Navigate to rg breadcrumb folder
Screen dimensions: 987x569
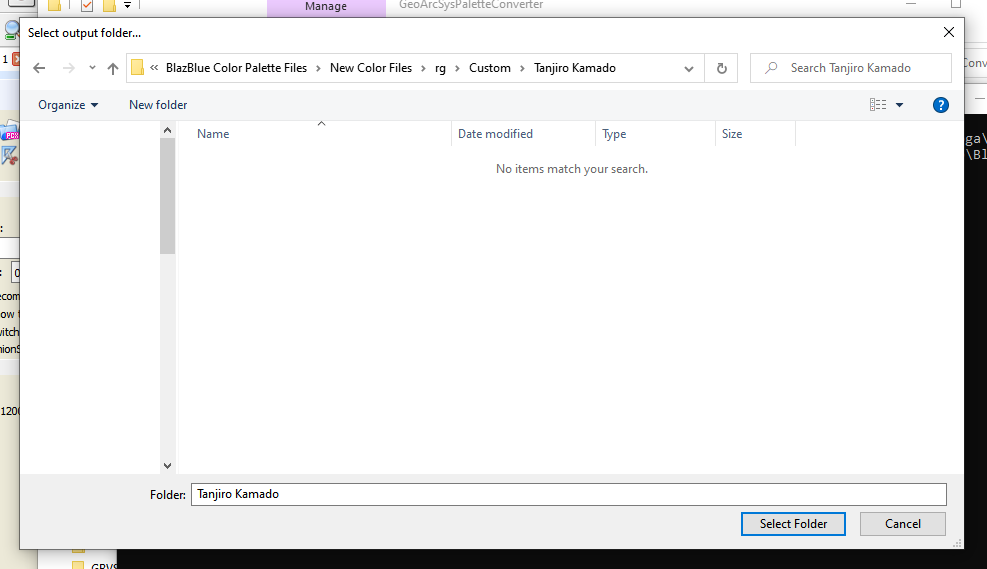click(x=440, y=68)
